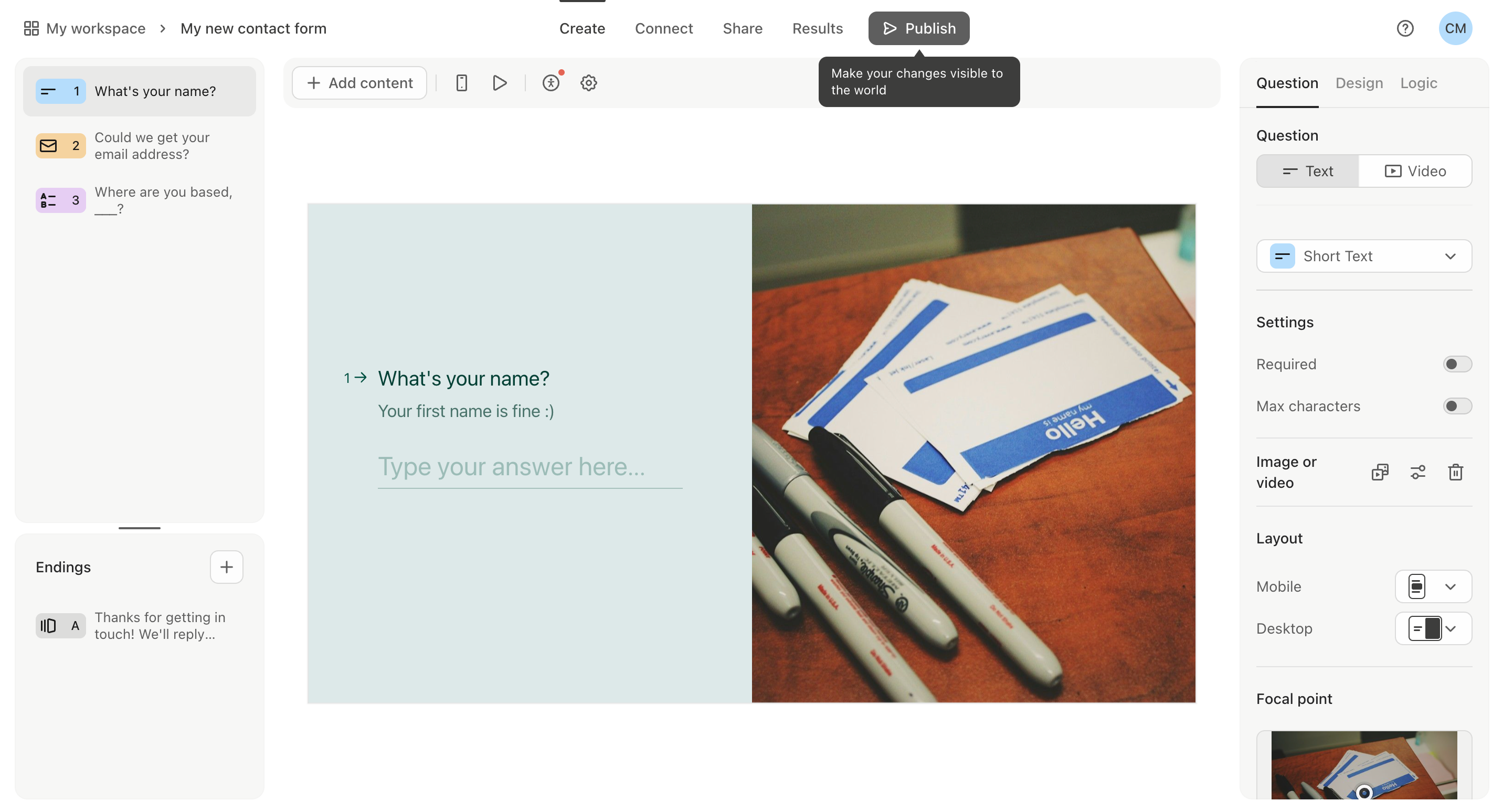Toggle the Max characters switch
The image size is (1503, 812).
pos(1457,406)
